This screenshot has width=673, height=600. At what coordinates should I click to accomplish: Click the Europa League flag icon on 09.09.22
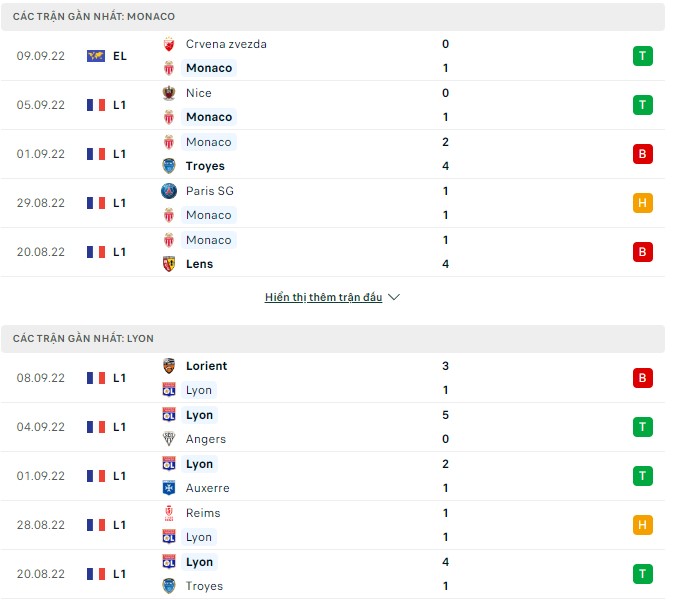96,56
